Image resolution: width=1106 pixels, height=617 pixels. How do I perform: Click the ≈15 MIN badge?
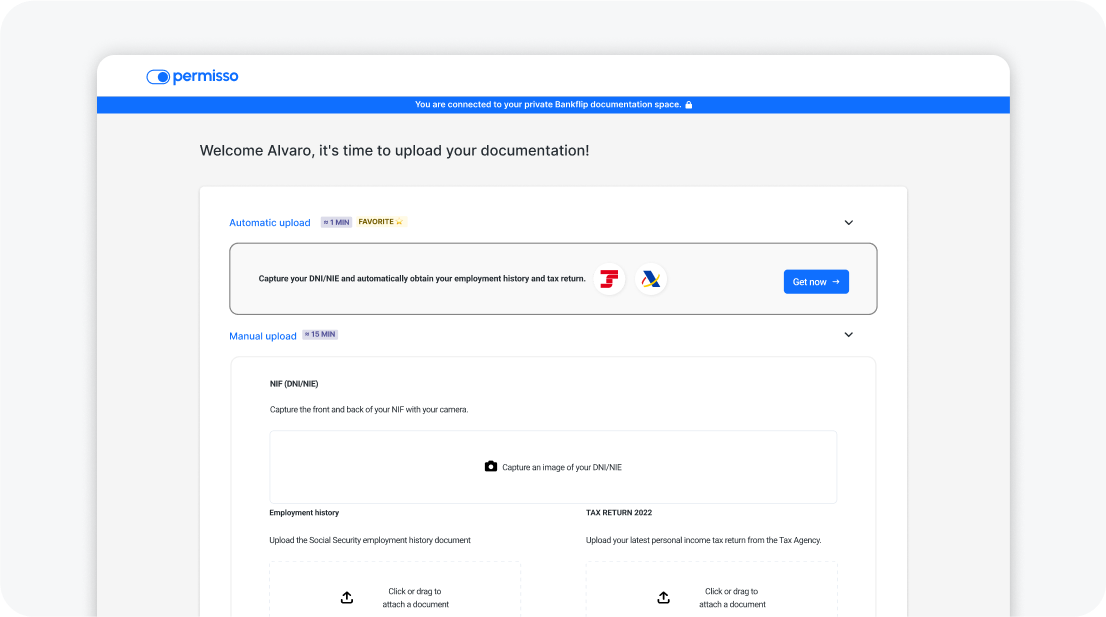tap(320, 334)
